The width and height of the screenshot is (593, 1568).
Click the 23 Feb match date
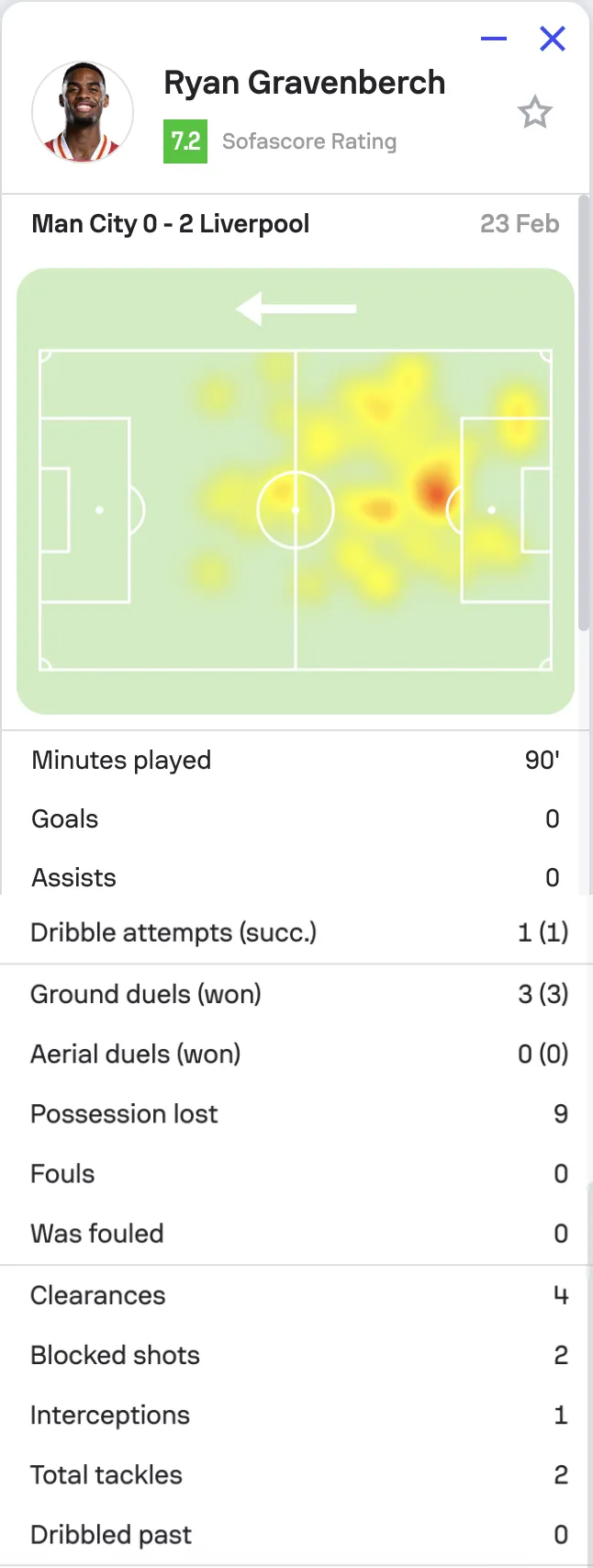(x=520, y=223)
